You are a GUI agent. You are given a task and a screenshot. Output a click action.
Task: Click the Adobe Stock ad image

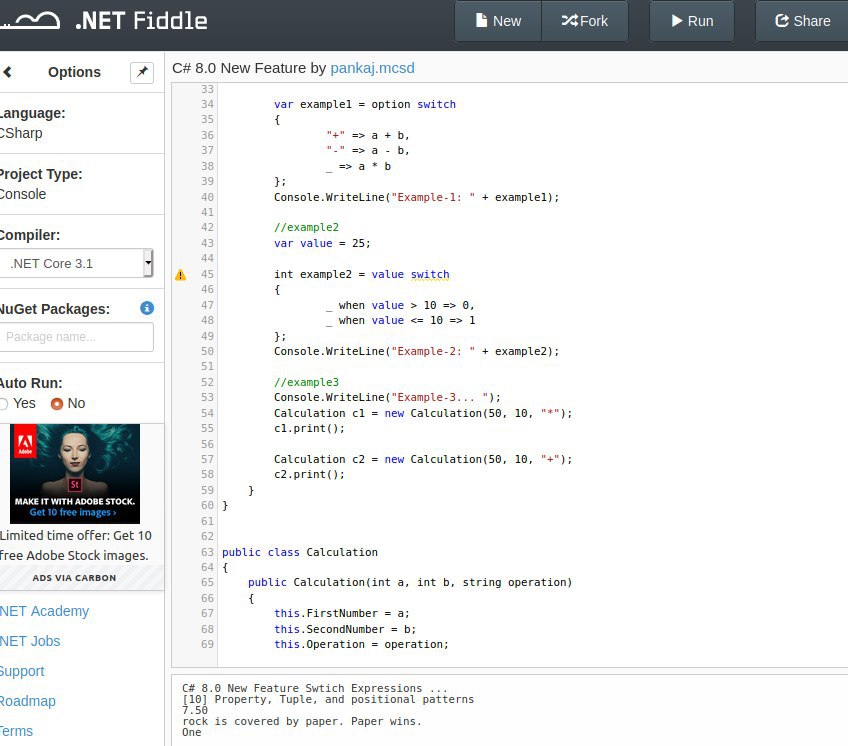click(75, 473)
